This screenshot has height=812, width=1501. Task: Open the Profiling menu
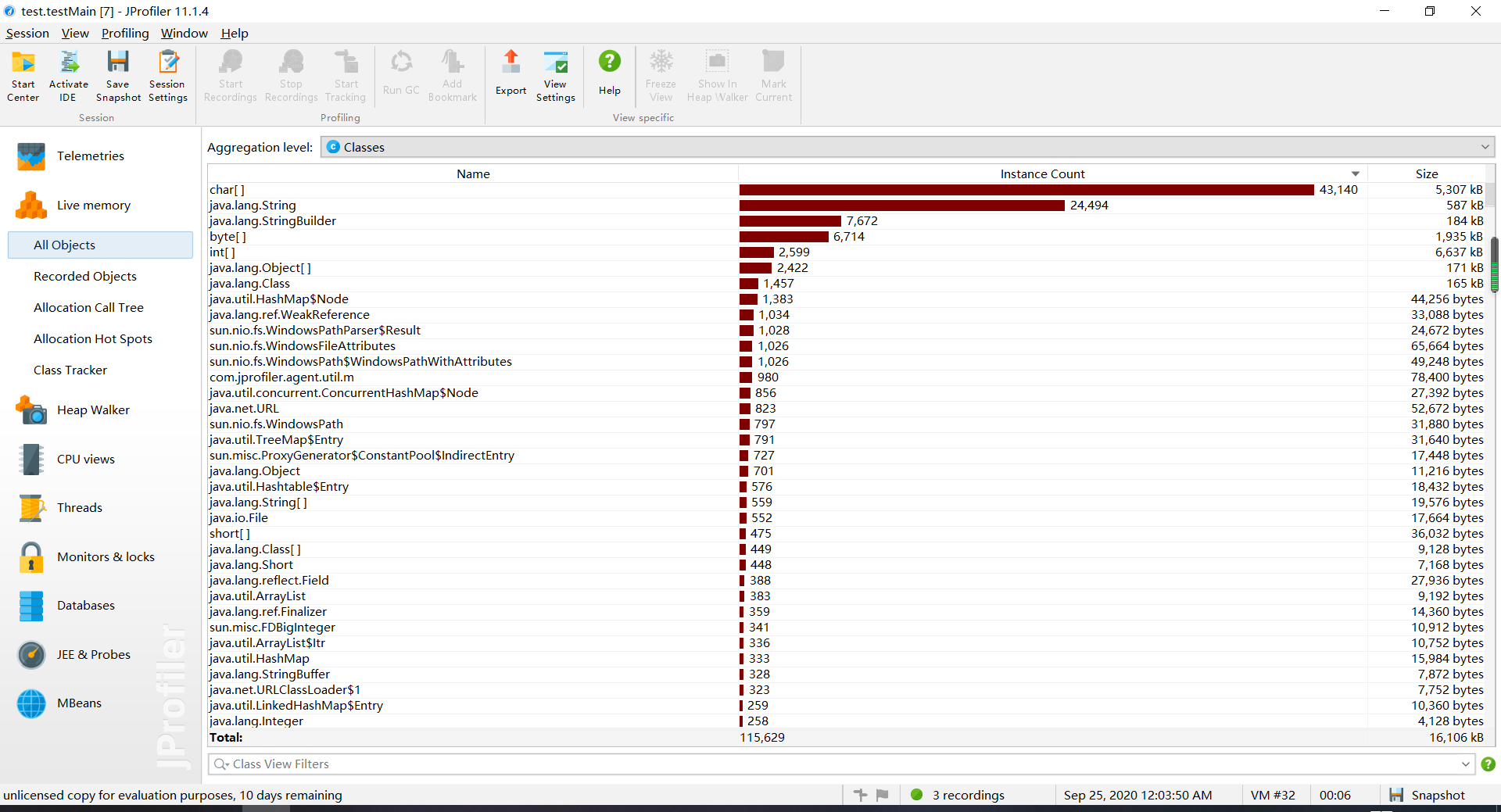pyautogui.click(x=125, y=33)
